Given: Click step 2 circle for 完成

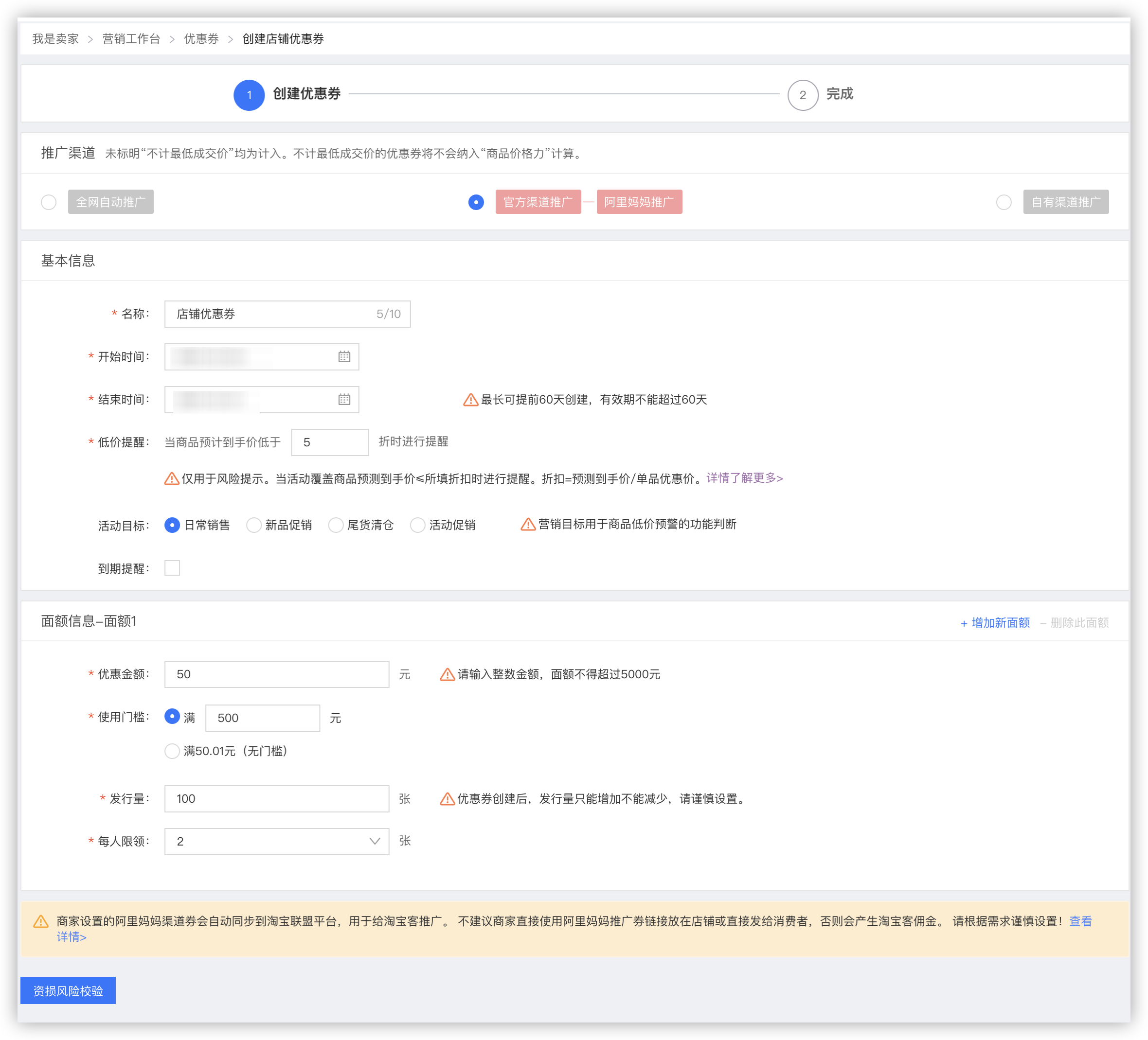Looking at the screenshot, I should (802, 95).
